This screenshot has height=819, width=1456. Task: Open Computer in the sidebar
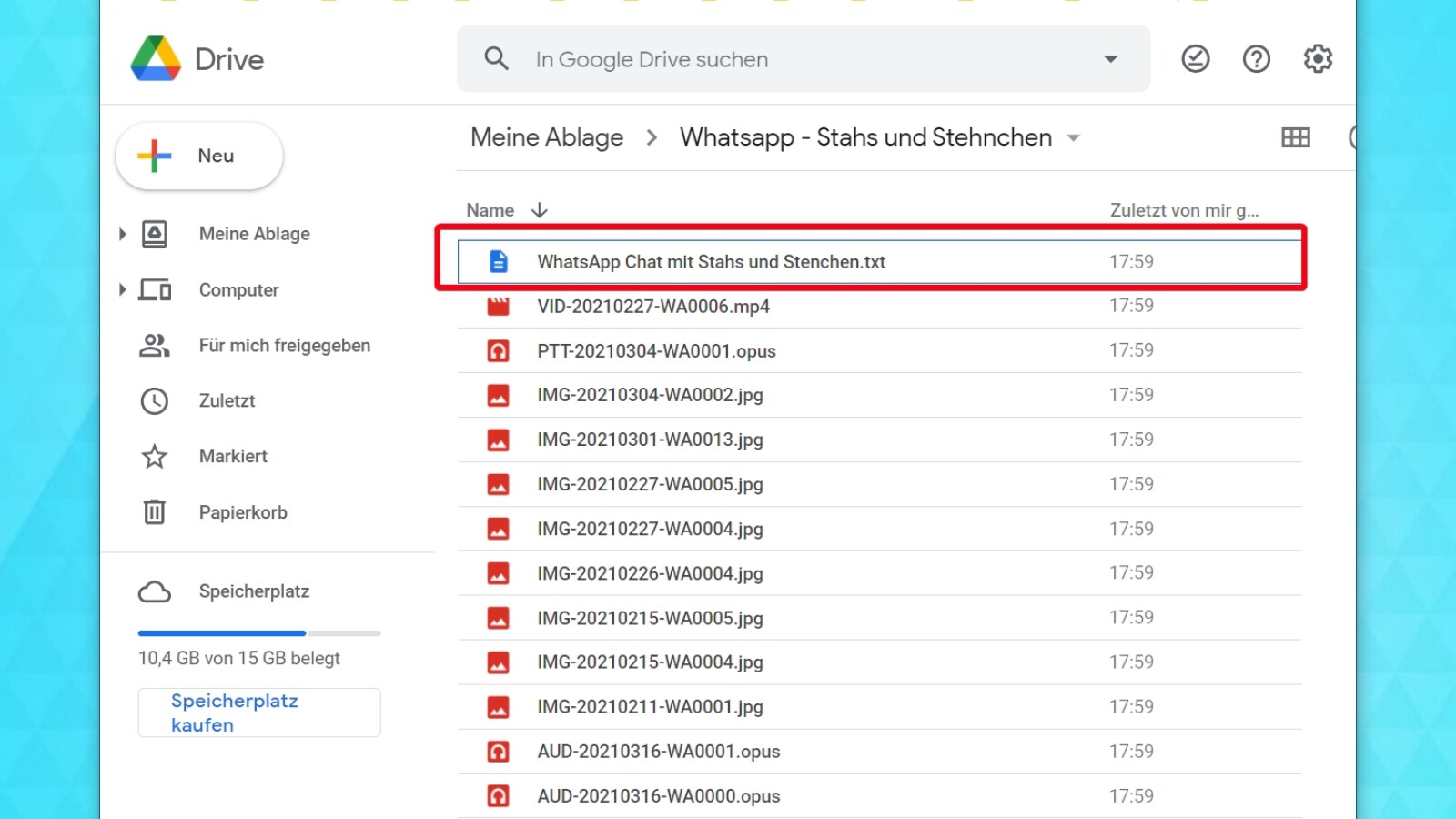(x=239, y=289)
